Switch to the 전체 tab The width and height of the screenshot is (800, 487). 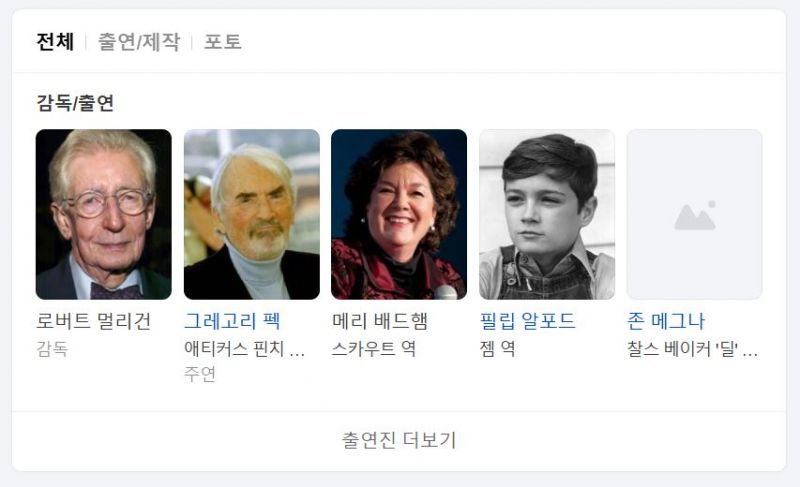pos(55,42)
